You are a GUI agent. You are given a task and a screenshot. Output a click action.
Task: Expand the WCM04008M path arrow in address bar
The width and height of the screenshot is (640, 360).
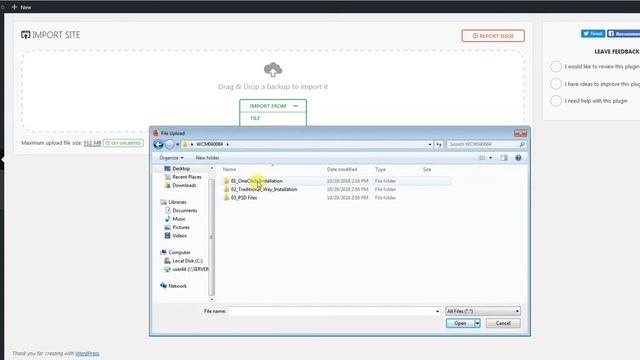(x=227, y=144)
